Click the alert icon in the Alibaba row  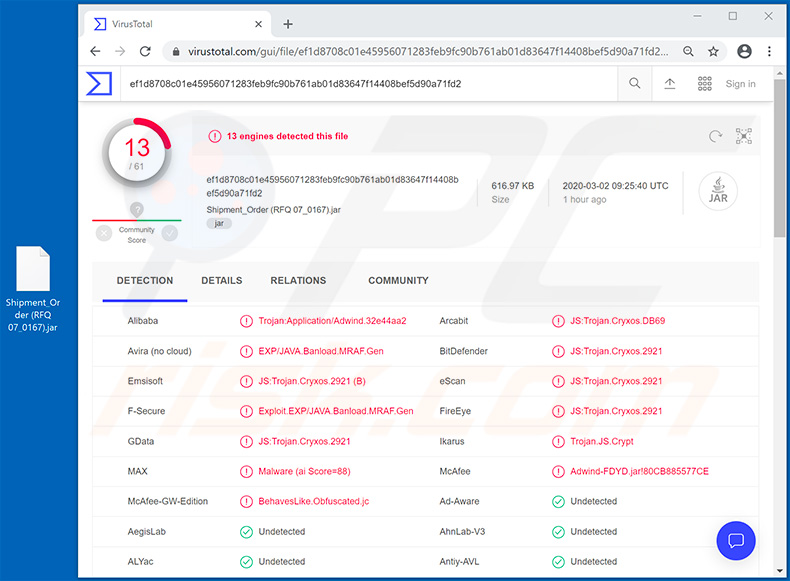pos(246,321)
